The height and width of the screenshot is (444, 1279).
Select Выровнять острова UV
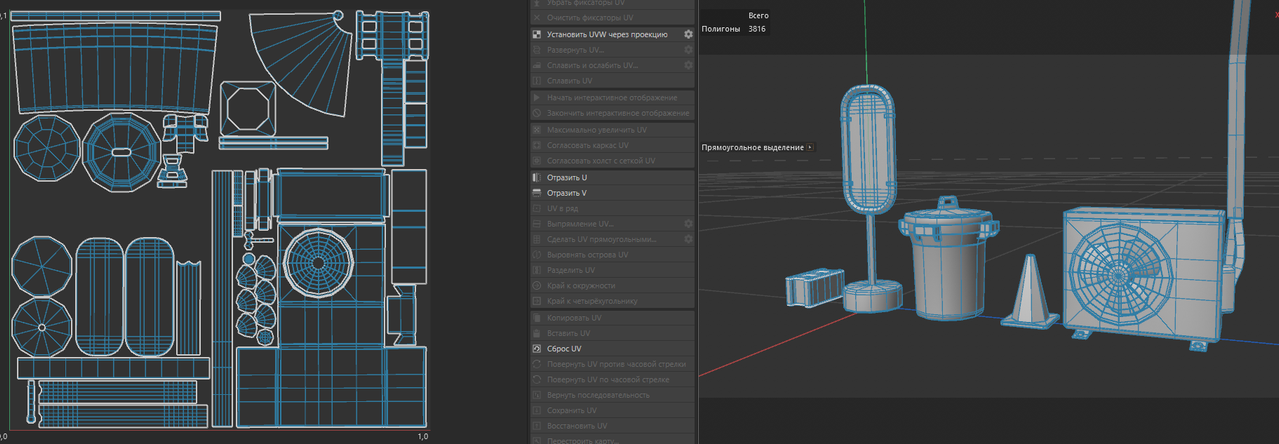tap(612, 255)
